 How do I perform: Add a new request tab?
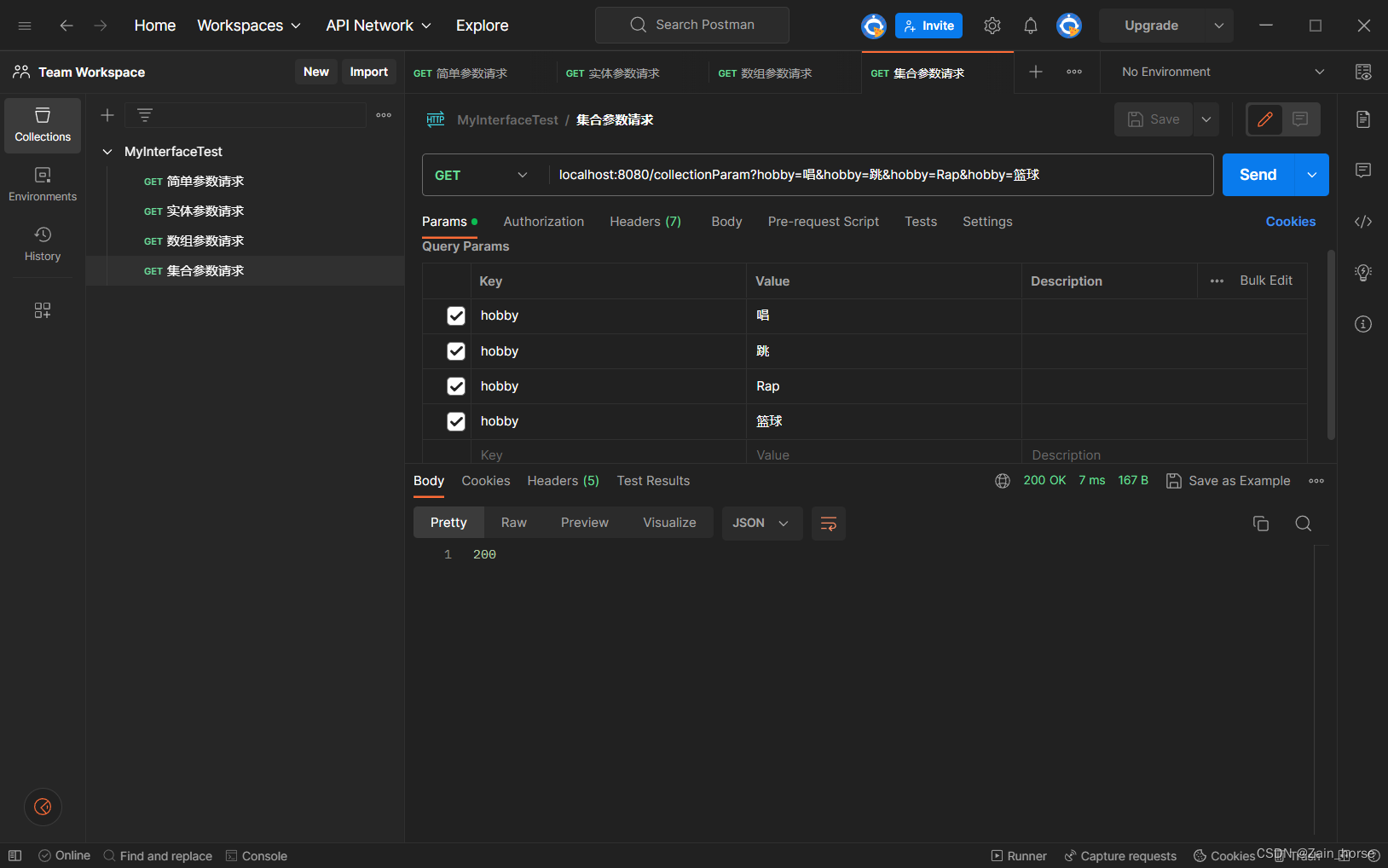pyautogui.click(x=1036, y=72)
